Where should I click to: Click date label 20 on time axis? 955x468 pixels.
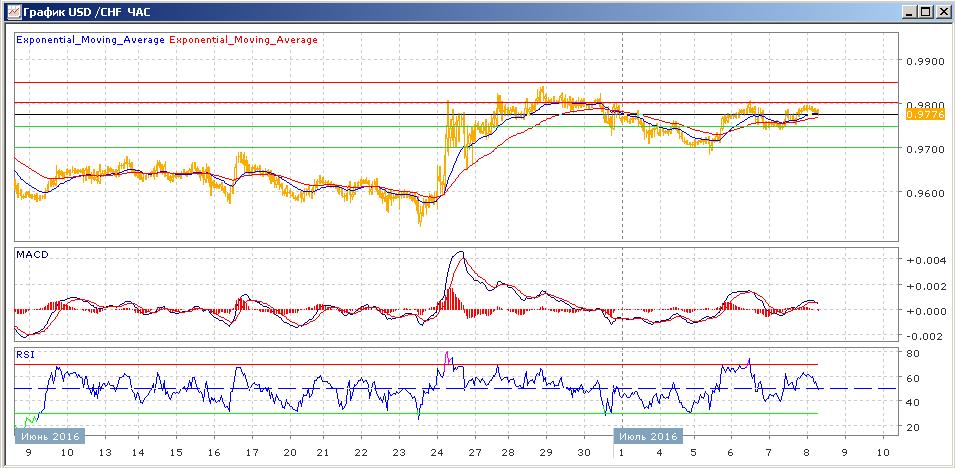point(289,453)
